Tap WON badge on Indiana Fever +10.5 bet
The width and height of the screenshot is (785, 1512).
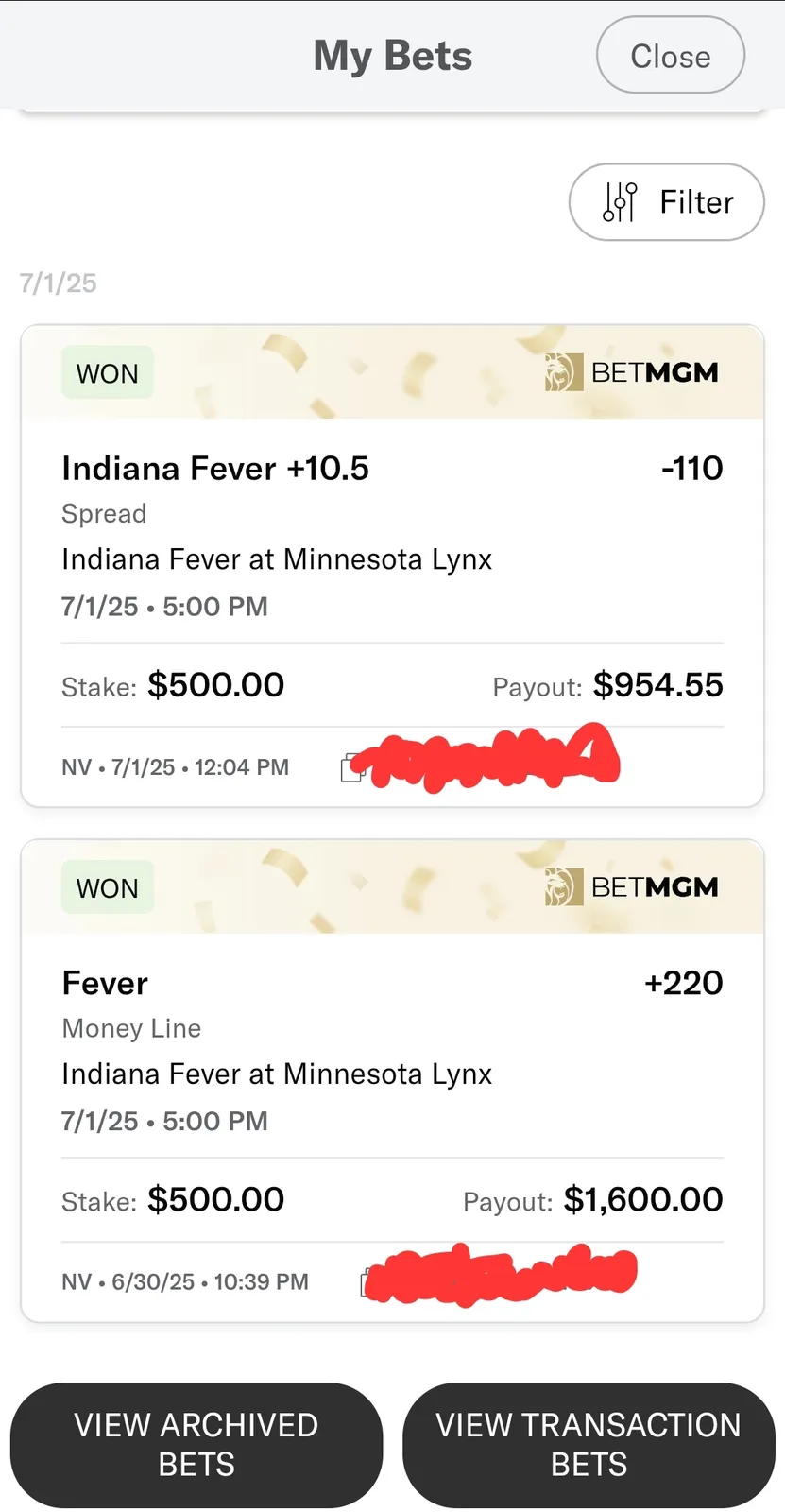point(107,373)
